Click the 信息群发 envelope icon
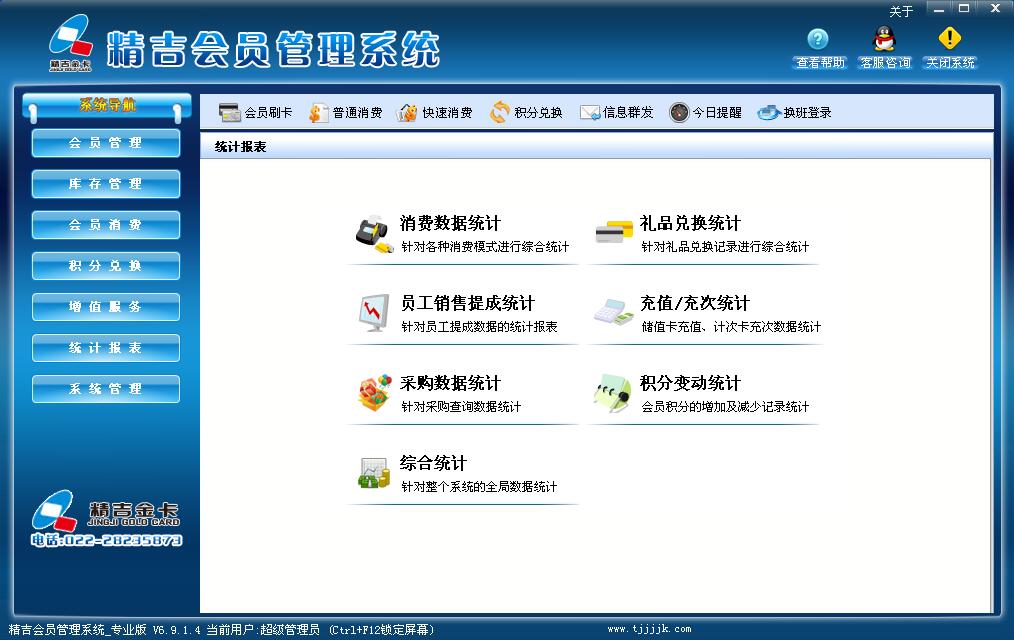 click(x=589, y=113)
